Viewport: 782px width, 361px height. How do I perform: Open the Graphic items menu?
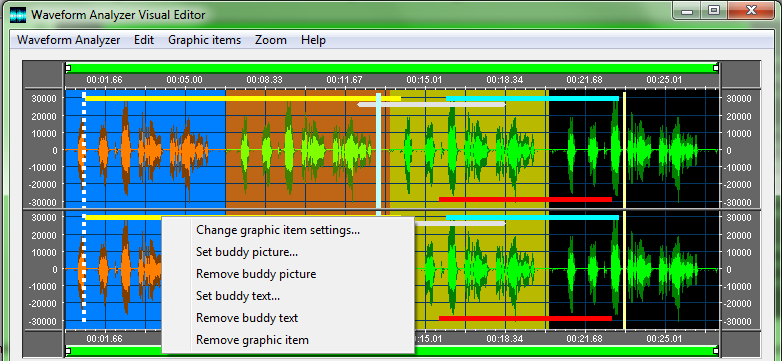point(204,40)
